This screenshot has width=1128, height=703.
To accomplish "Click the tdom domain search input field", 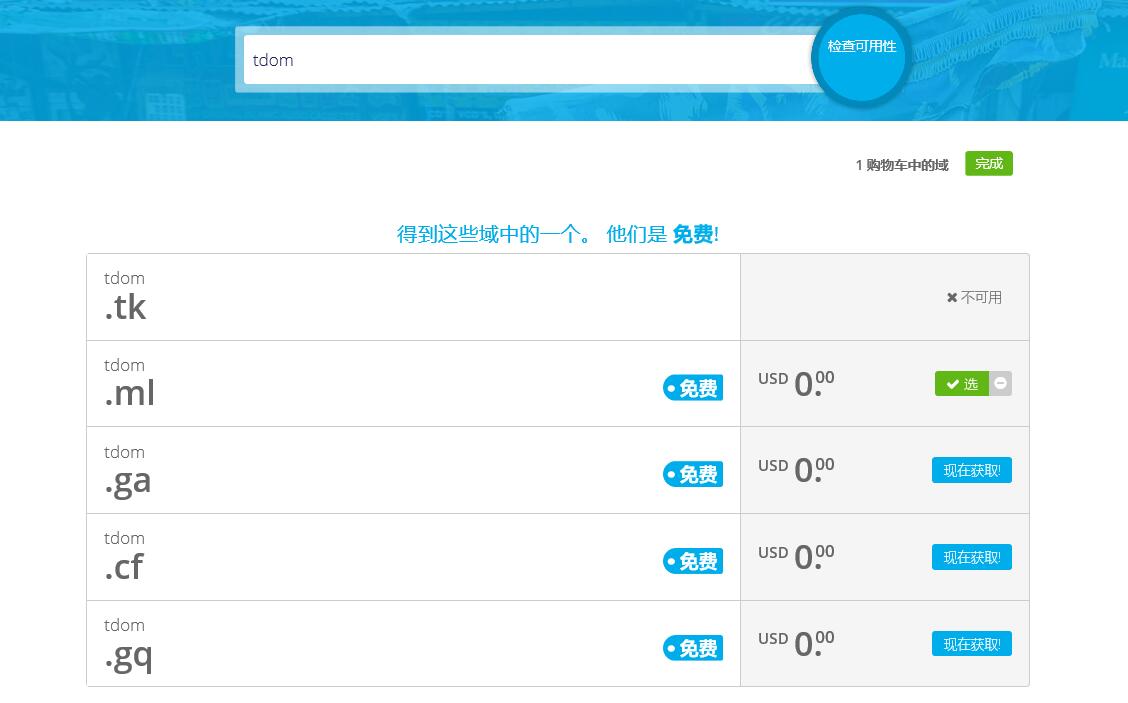I will (x=528, y=60).
